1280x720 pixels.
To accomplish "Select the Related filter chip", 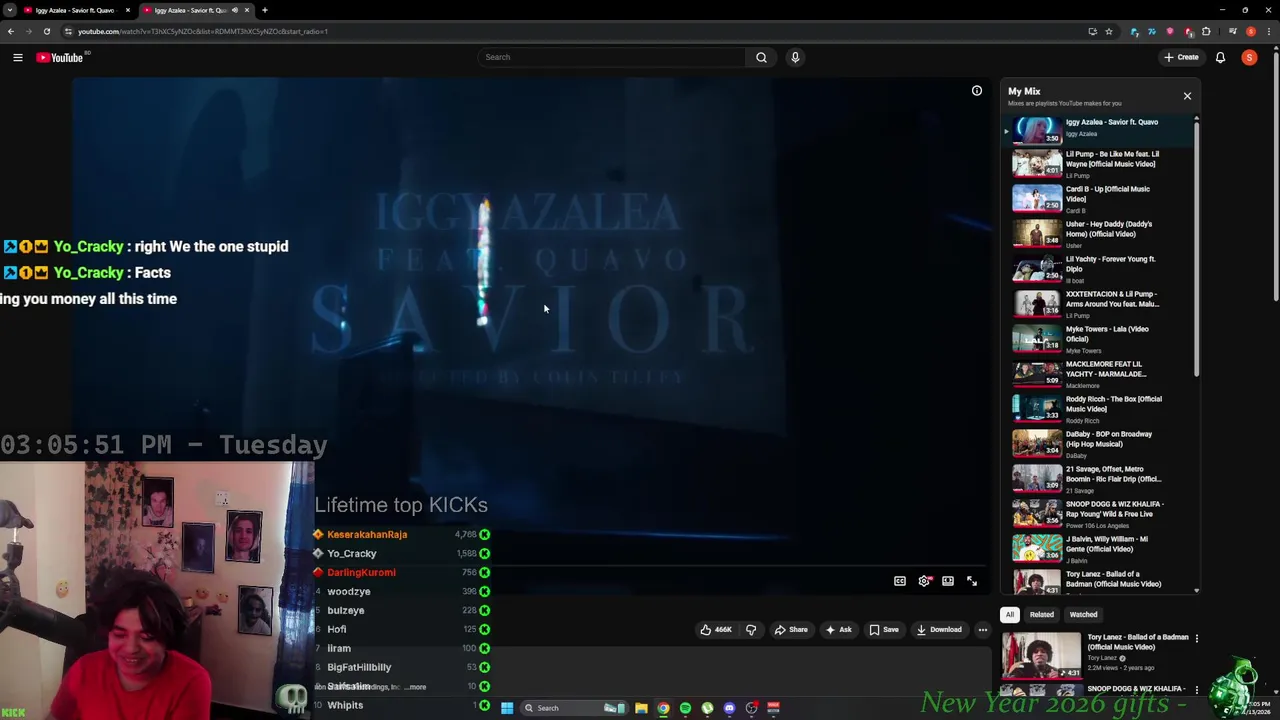I will pyautogui.click(x=1041, y=615).
